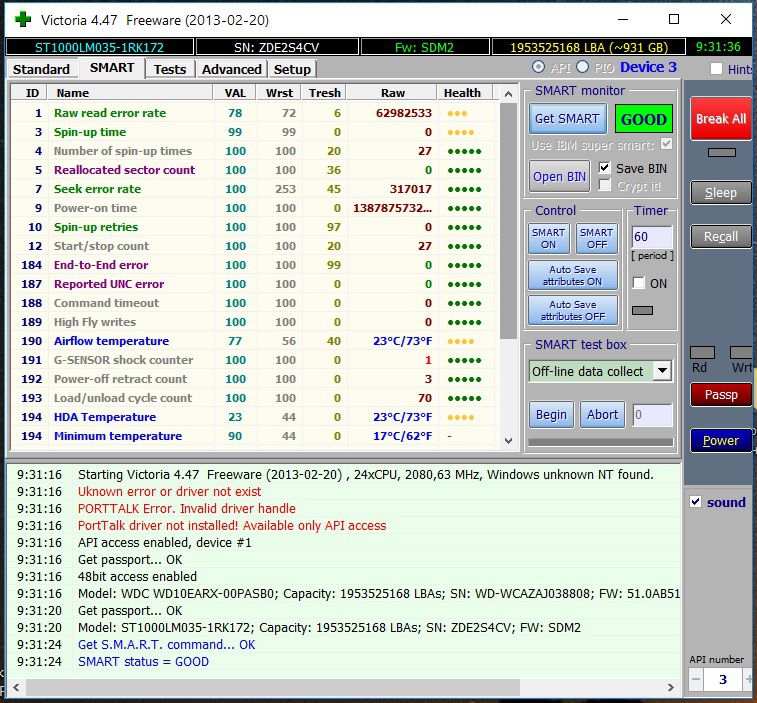Toggle Use IBM super smart checkbox
This screenshot has width=757, height=703.
tap(666, 144)
